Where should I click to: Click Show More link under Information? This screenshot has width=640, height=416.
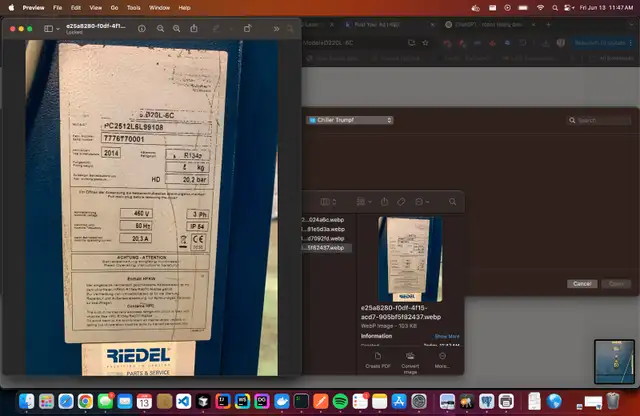tap(447, 336)
